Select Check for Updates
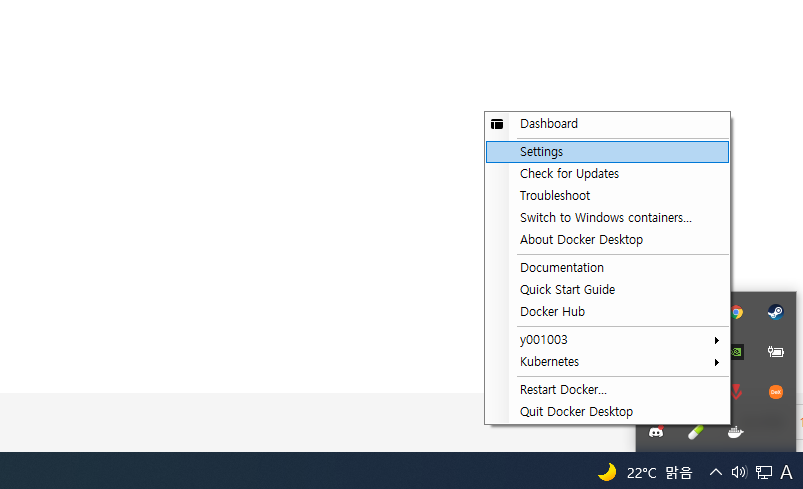The width and height of the screenshot is (803, 489). [607, 174]
